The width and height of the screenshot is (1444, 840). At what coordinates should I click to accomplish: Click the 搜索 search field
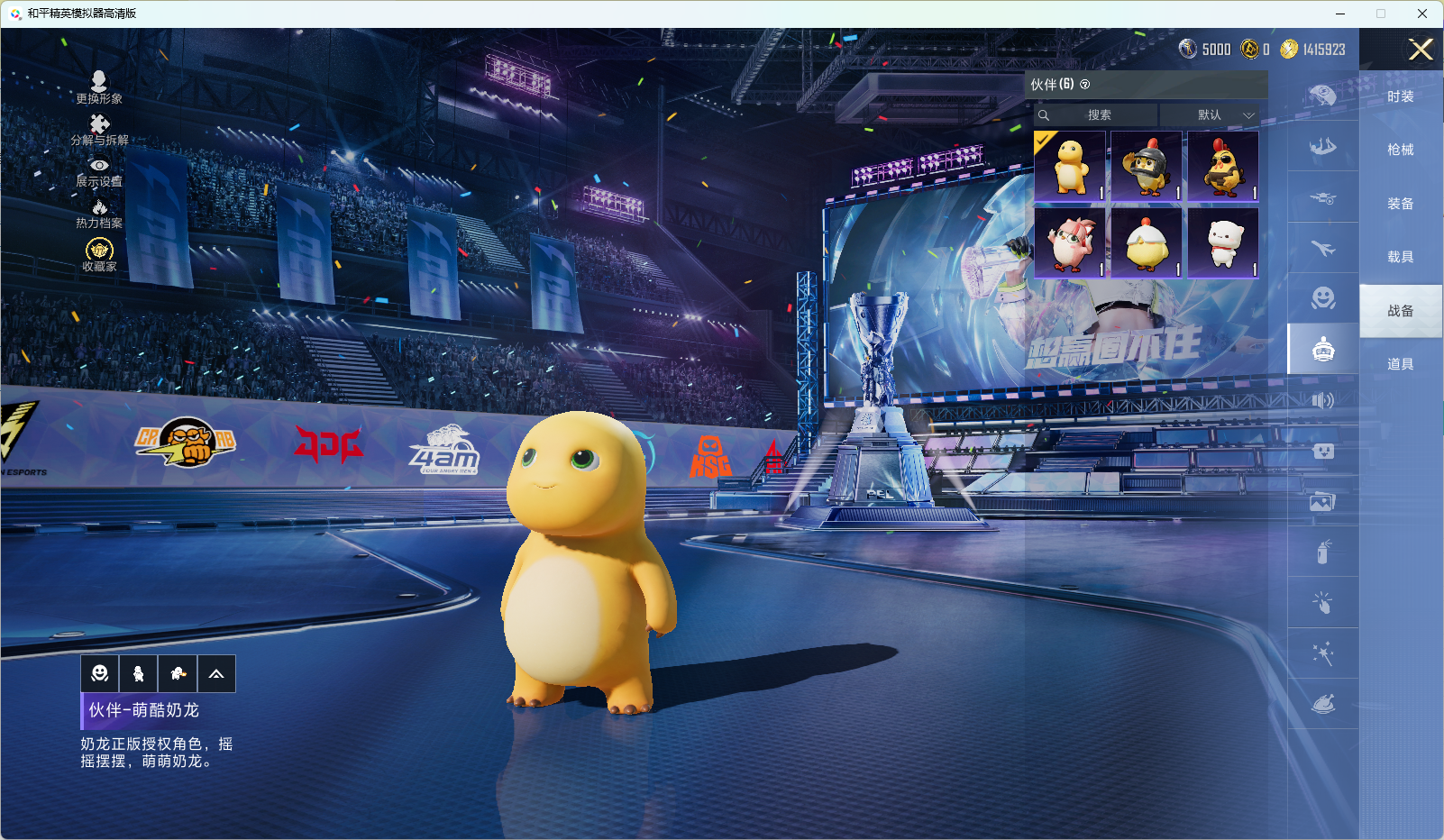click(x=1096, y=115)
